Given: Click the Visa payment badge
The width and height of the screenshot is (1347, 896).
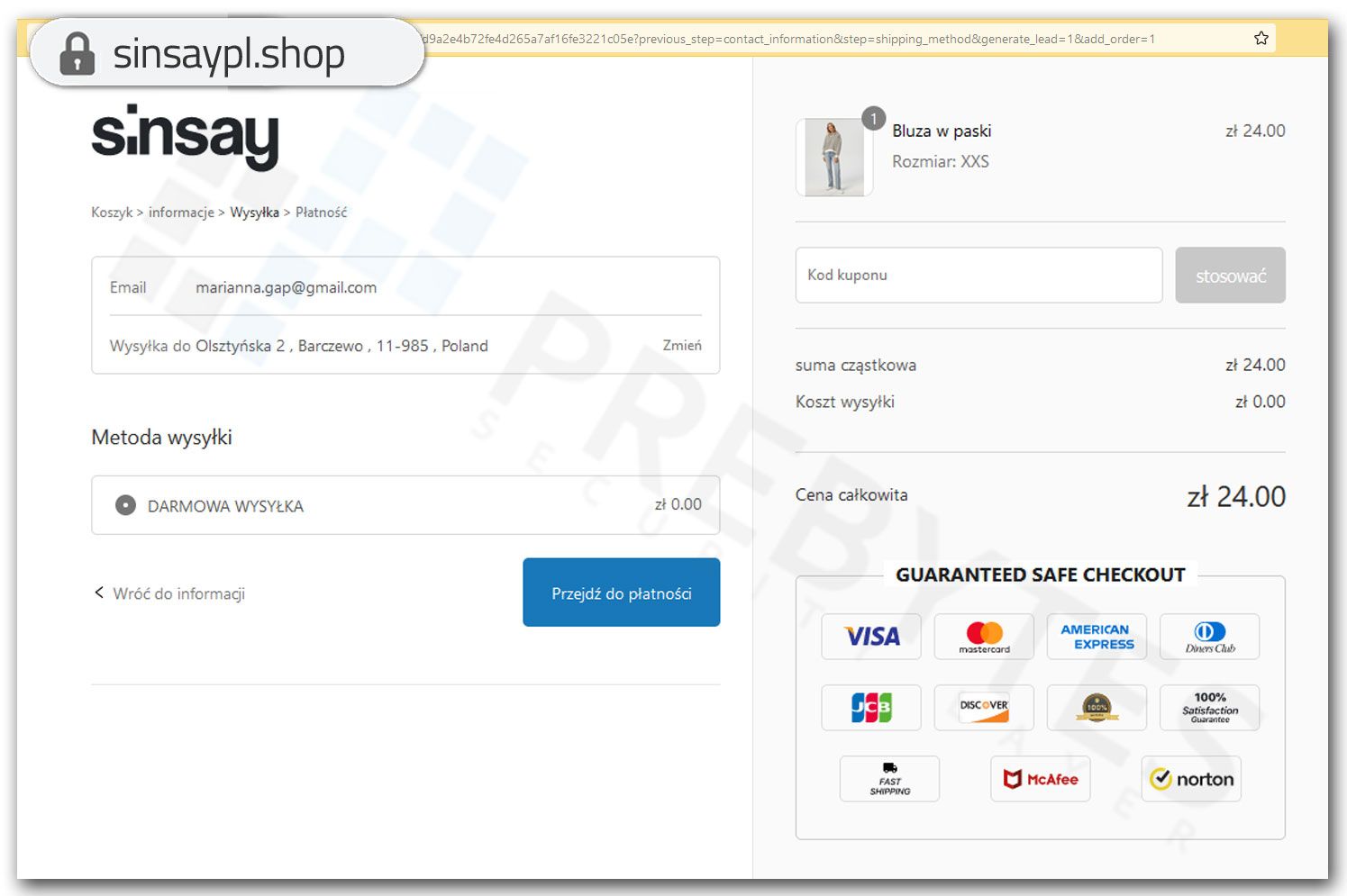Looking at the screenshot, I should 871,637.
